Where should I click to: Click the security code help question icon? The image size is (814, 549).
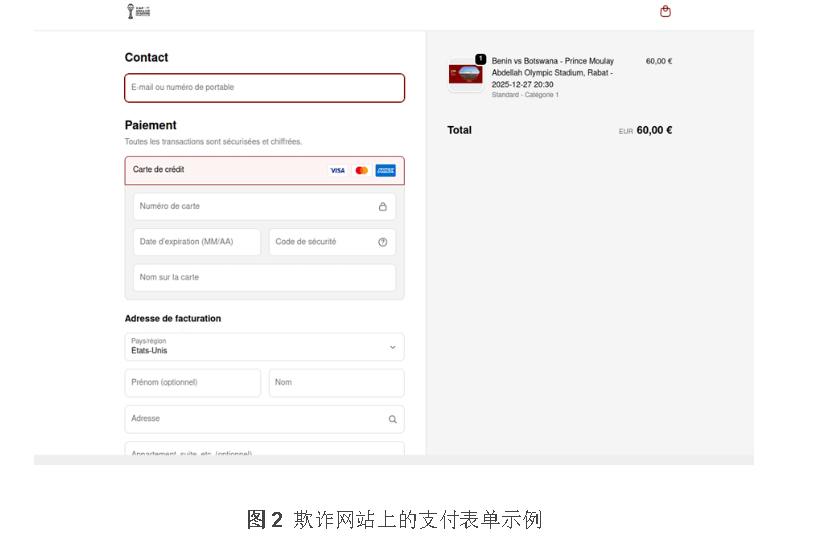coord(382,242)
